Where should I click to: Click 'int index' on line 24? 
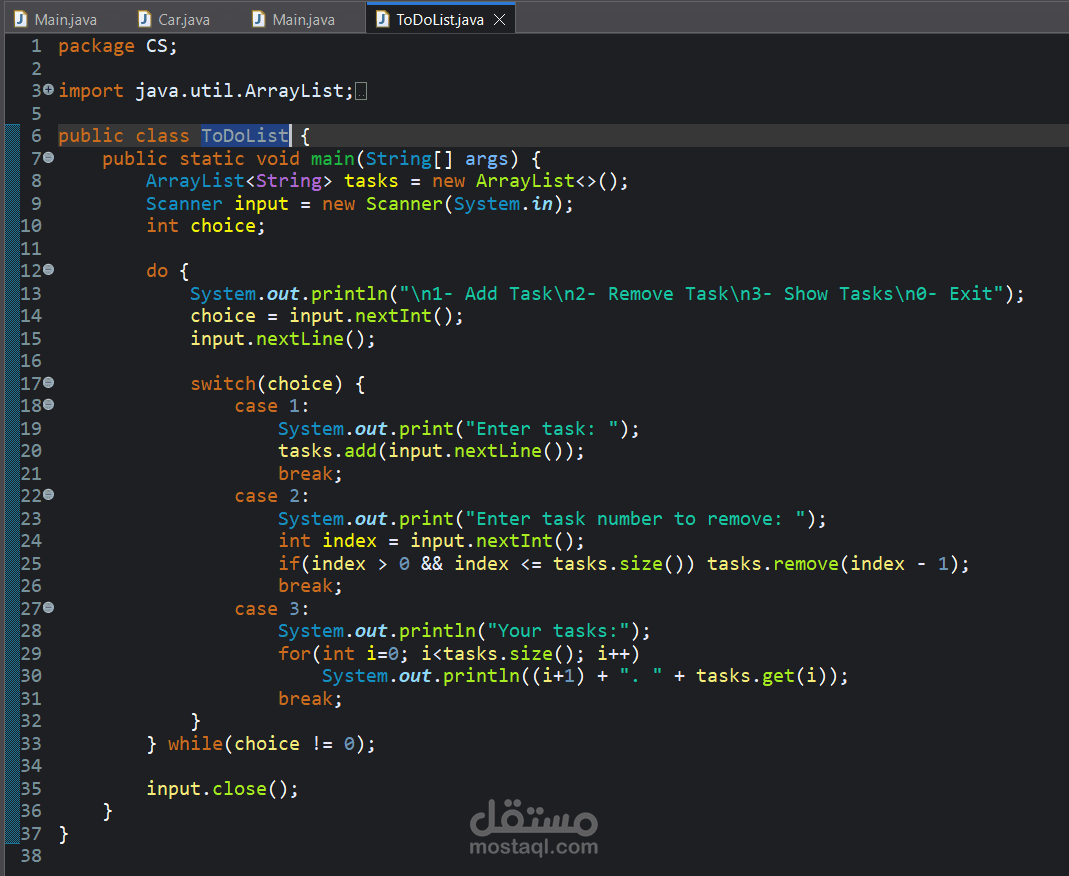[x=327, y=541]
